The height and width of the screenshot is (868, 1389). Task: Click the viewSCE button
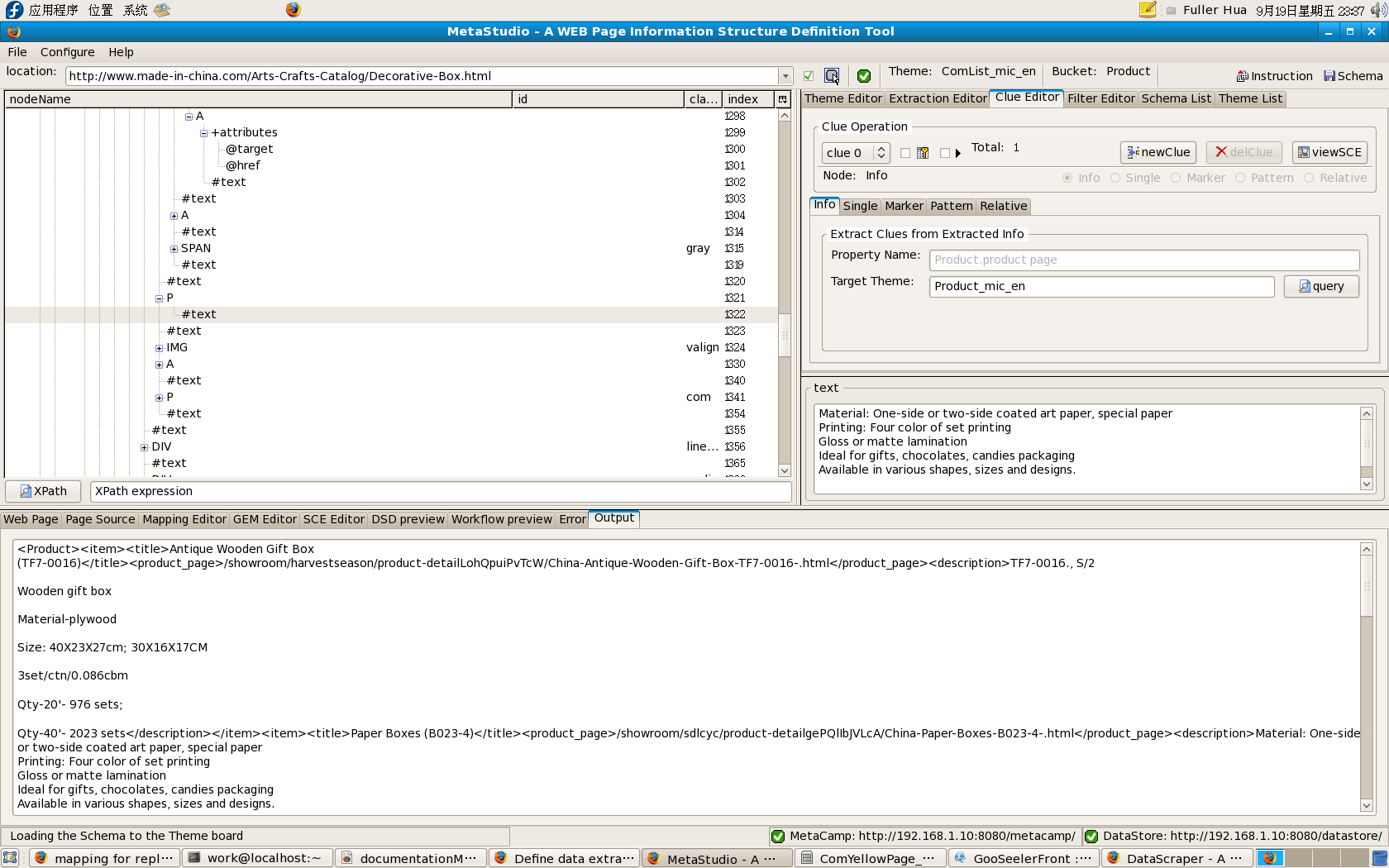tap(1329, 152)
